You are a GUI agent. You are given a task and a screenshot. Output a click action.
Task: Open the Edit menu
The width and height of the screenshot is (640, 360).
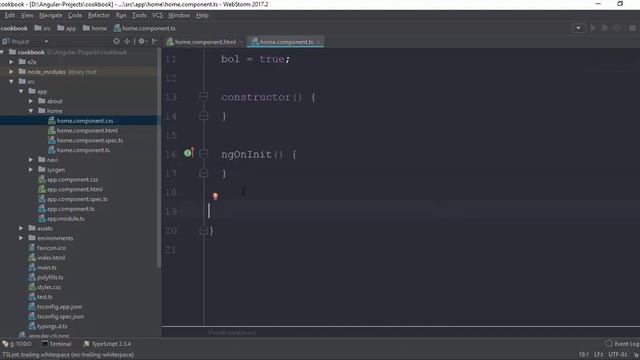tap(10, 16)
